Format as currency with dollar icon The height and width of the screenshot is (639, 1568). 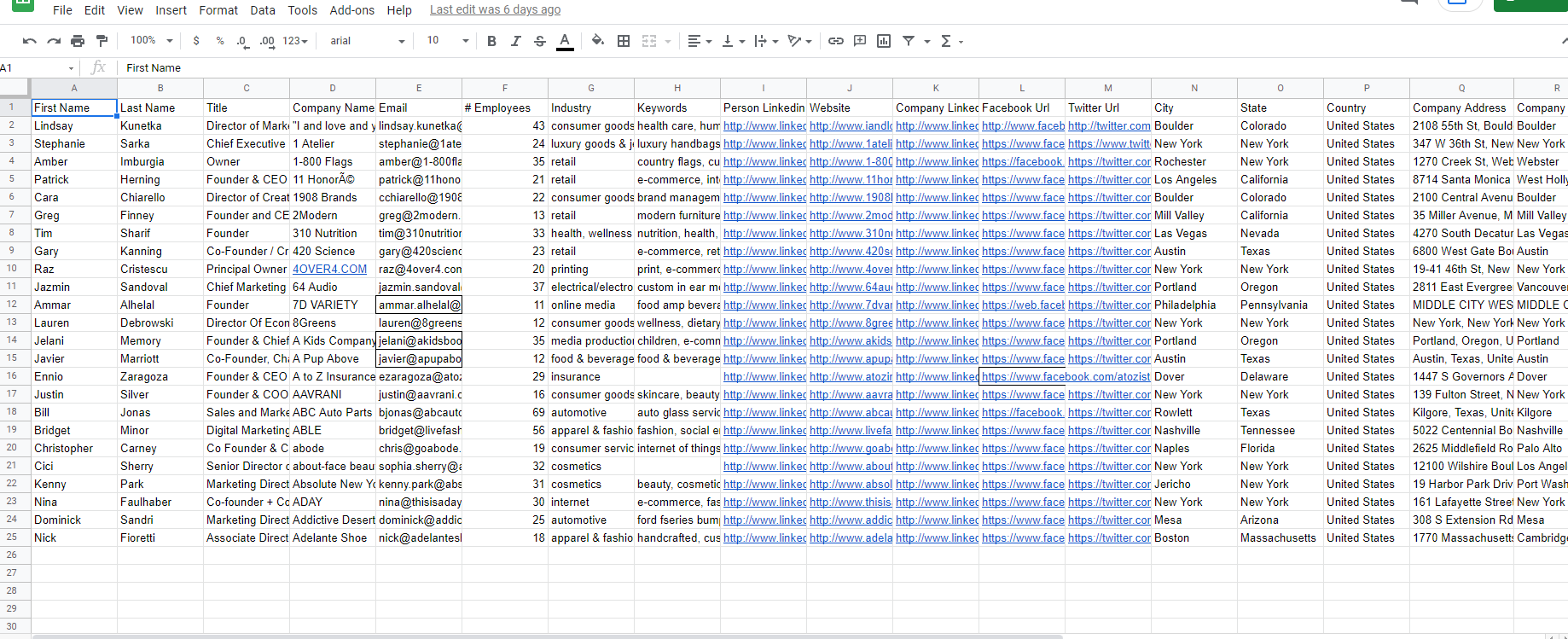(x=196, y=41)
